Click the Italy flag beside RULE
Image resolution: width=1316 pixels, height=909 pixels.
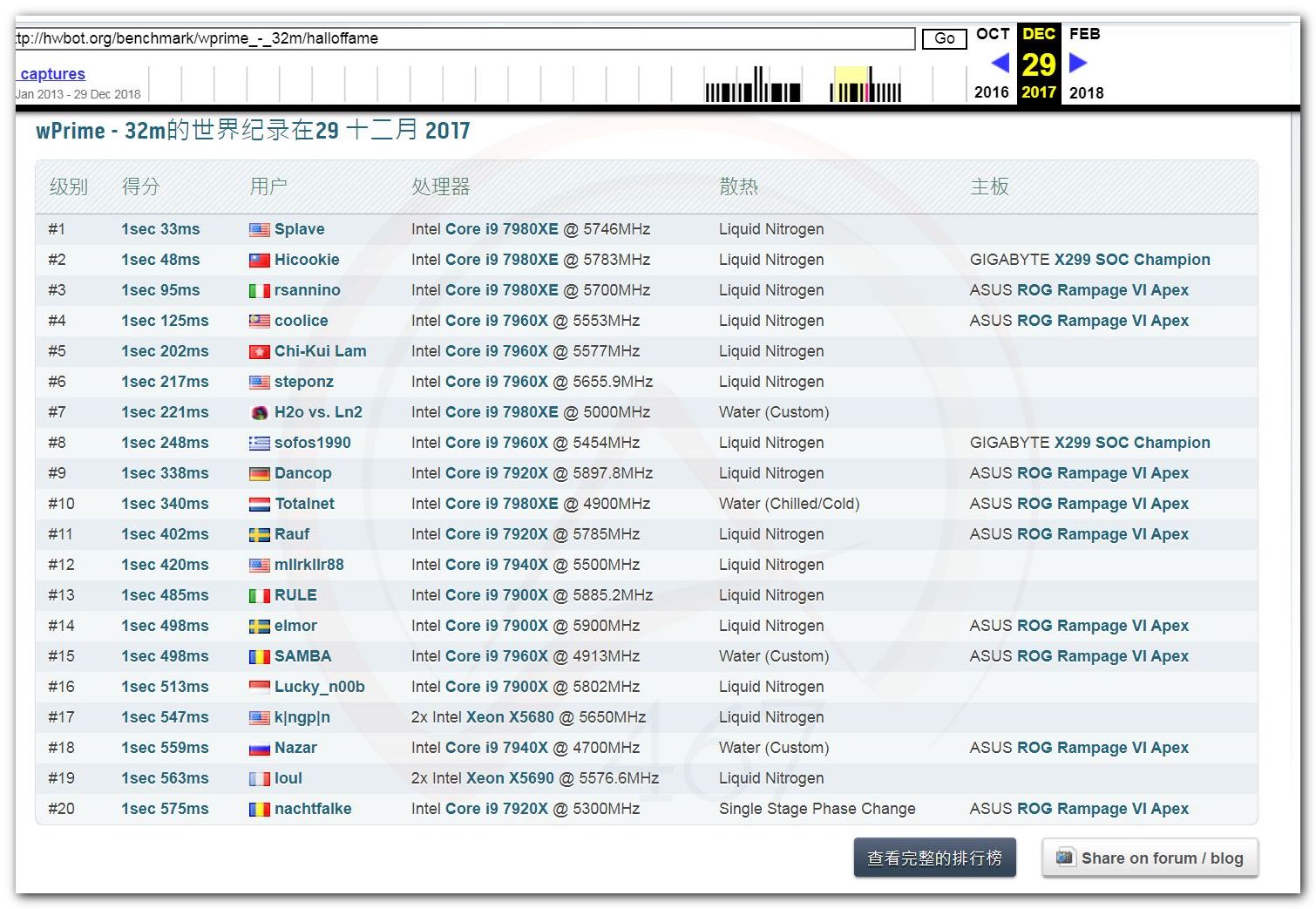click(x=259, y=596)
